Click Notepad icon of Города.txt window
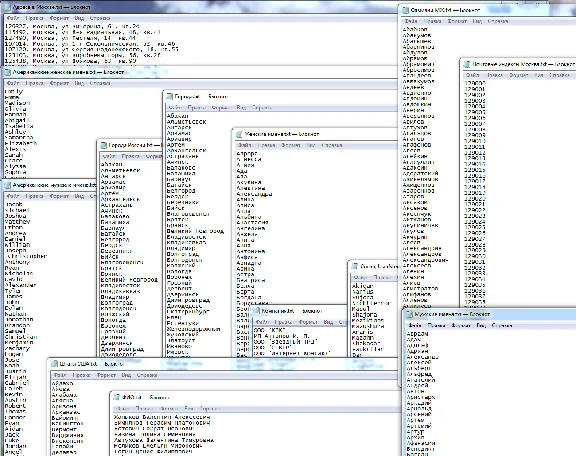The width and height of the screenshot is (576, 456). 169,97
